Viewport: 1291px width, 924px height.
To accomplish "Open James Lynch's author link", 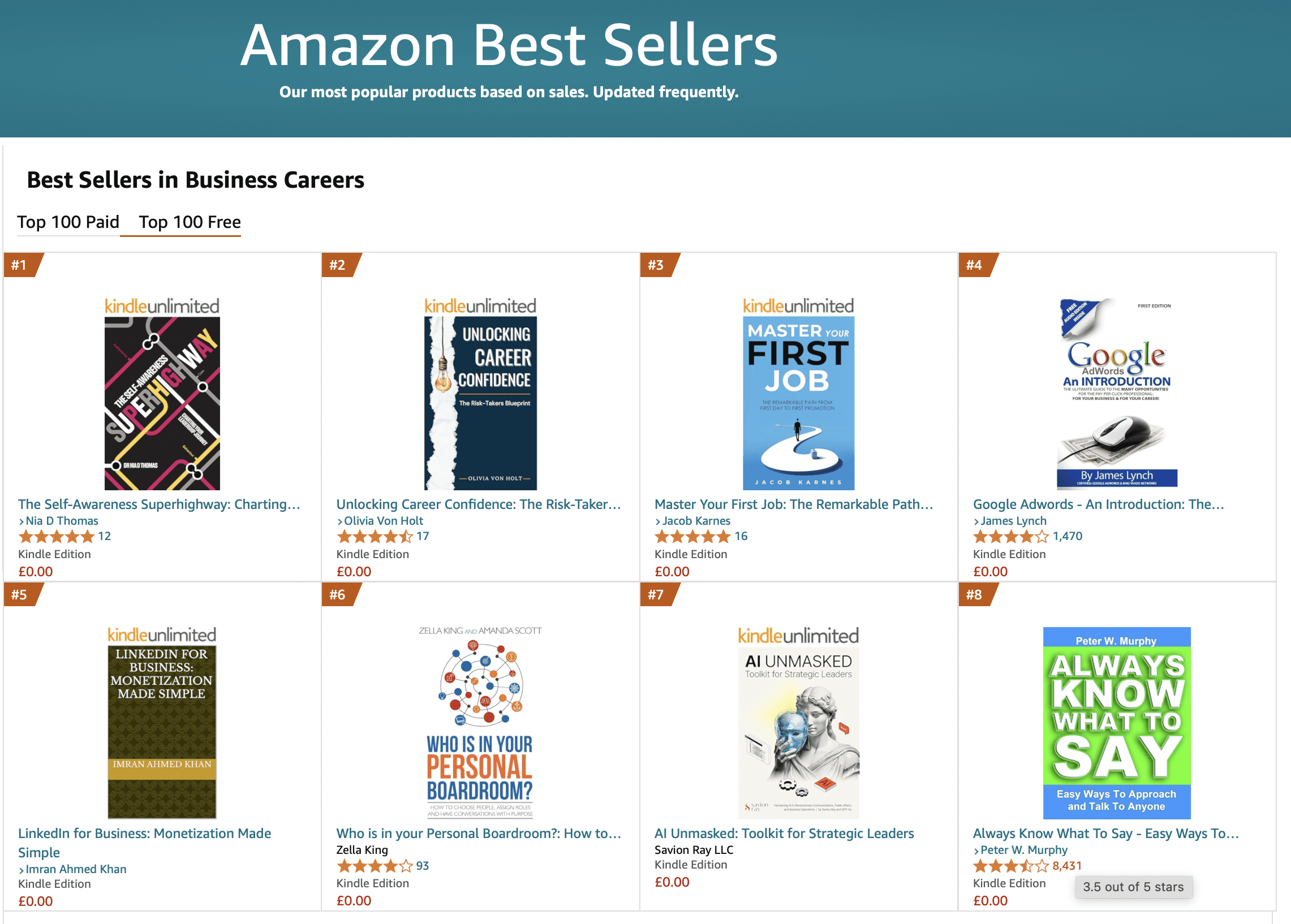I will pos(1013,521).
